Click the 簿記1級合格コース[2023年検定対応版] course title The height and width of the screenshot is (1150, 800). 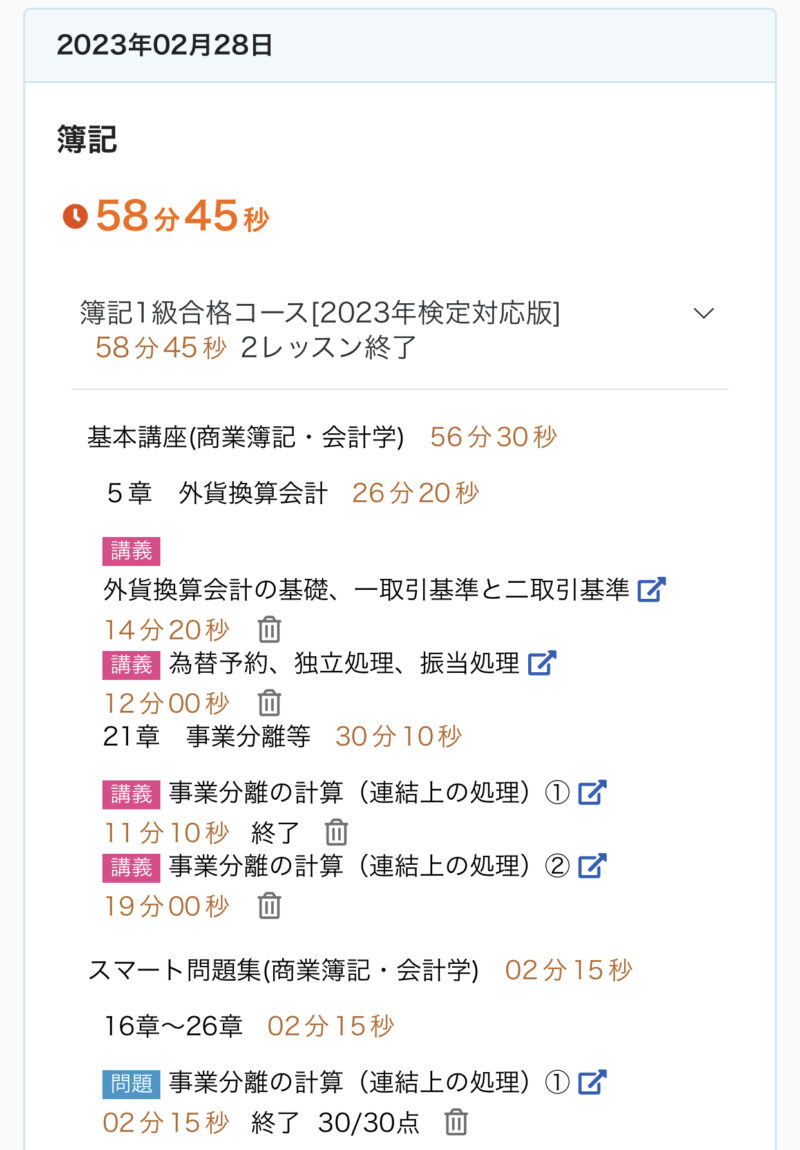(x=320, y=313)
